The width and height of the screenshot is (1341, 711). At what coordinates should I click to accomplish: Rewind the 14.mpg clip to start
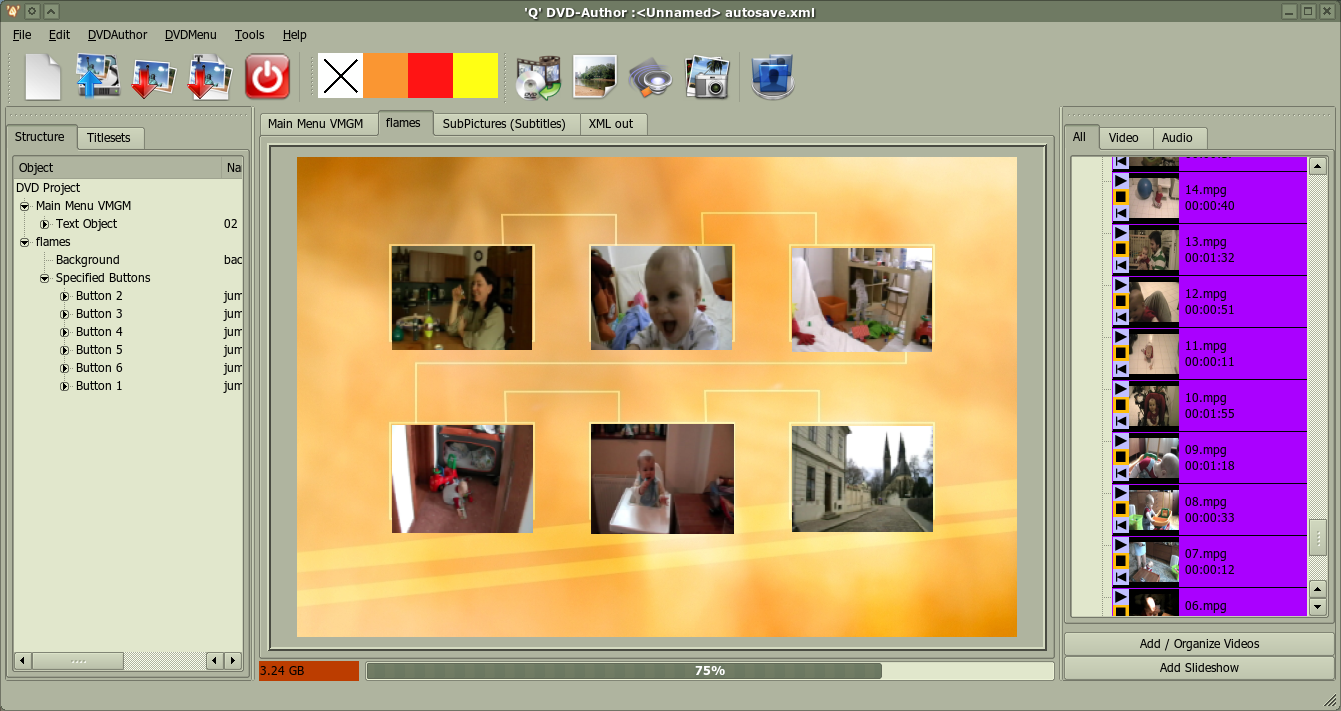1120,213
